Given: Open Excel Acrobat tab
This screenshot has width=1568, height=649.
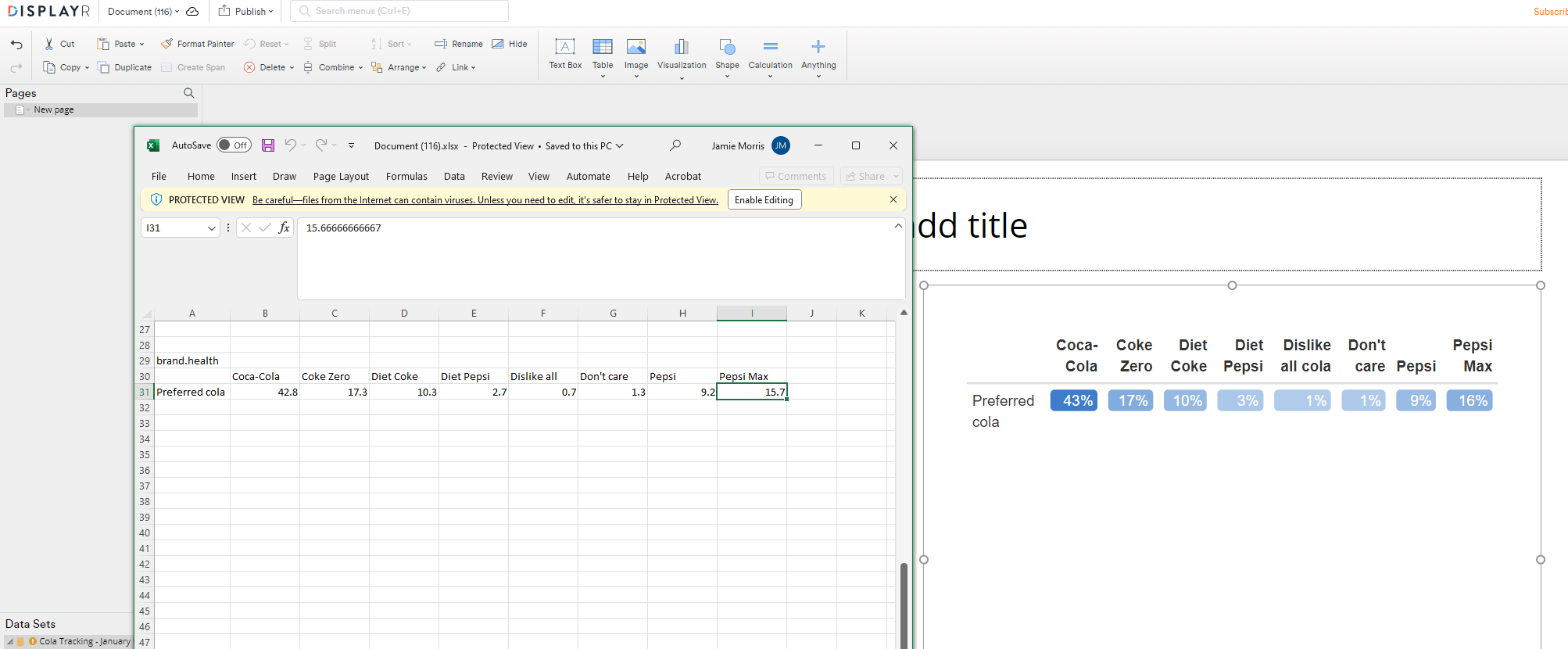Looking at the screenshot, I should click(683, 177).
